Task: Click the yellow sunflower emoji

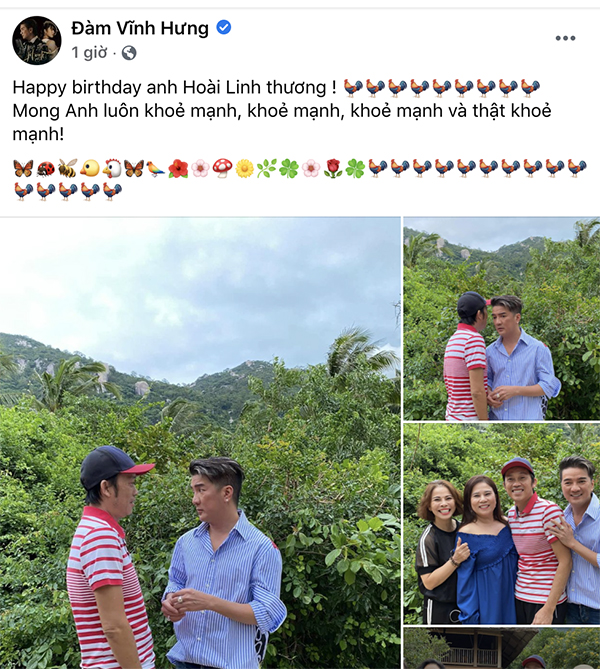Action: click(245, 169)
